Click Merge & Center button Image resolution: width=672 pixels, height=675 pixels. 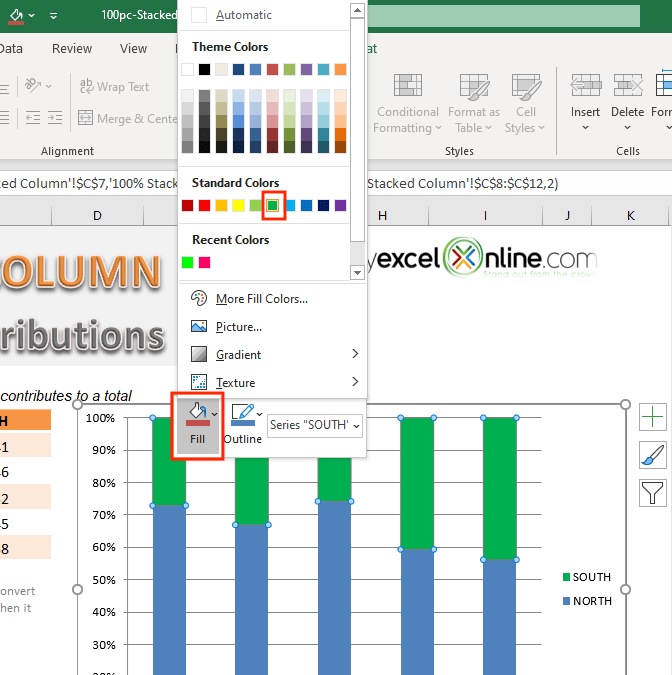[x=128, y=118]
